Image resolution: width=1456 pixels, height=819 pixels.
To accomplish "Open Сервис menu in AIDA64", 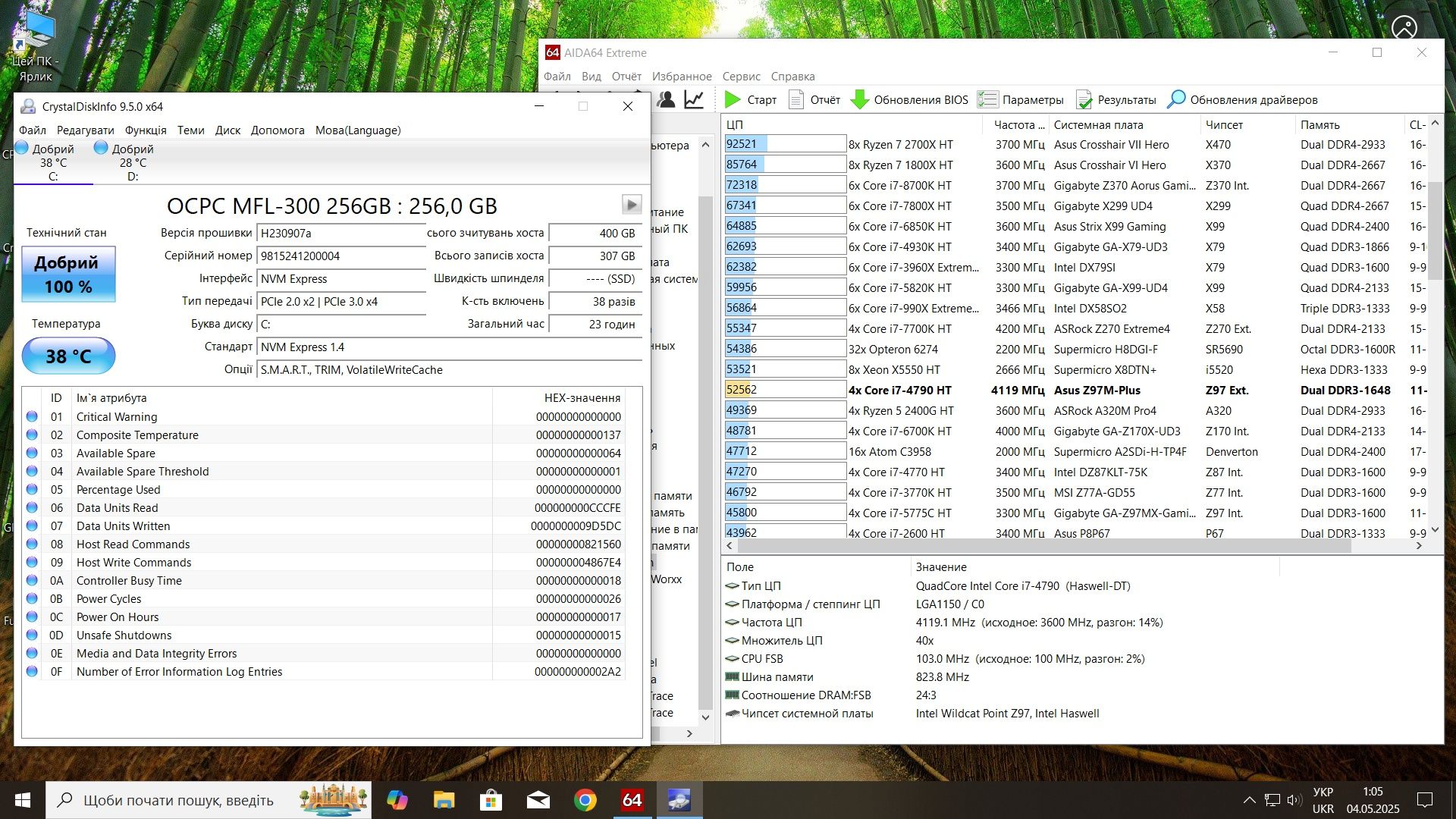I will point(741,76).
